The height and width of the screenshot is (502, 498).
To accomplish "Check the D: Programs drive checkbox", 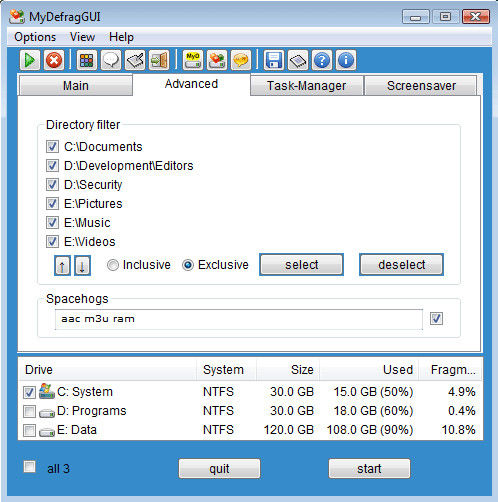I will coord(29,411).
